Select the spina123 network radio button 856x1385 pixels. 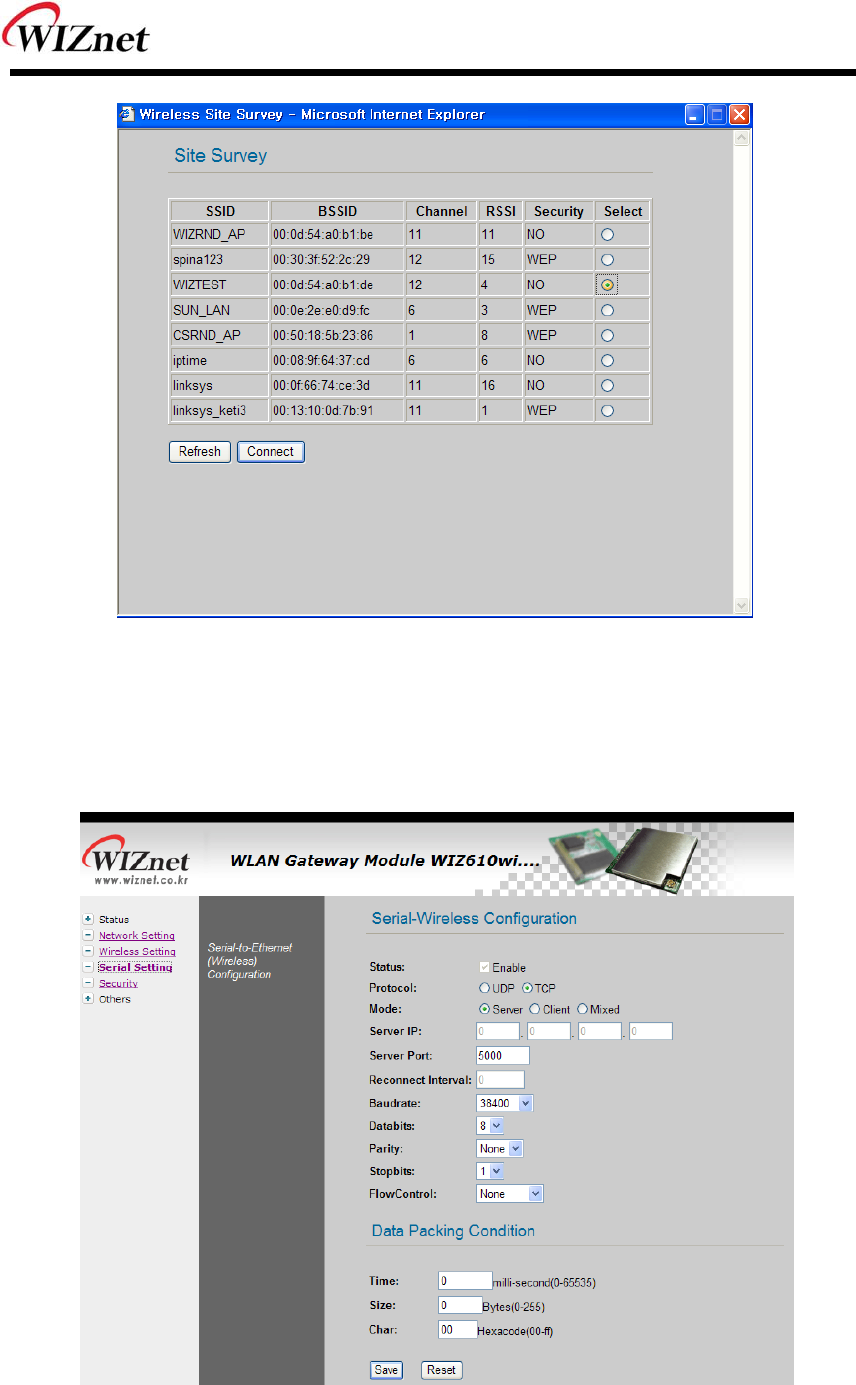click(x=608, y=260)
